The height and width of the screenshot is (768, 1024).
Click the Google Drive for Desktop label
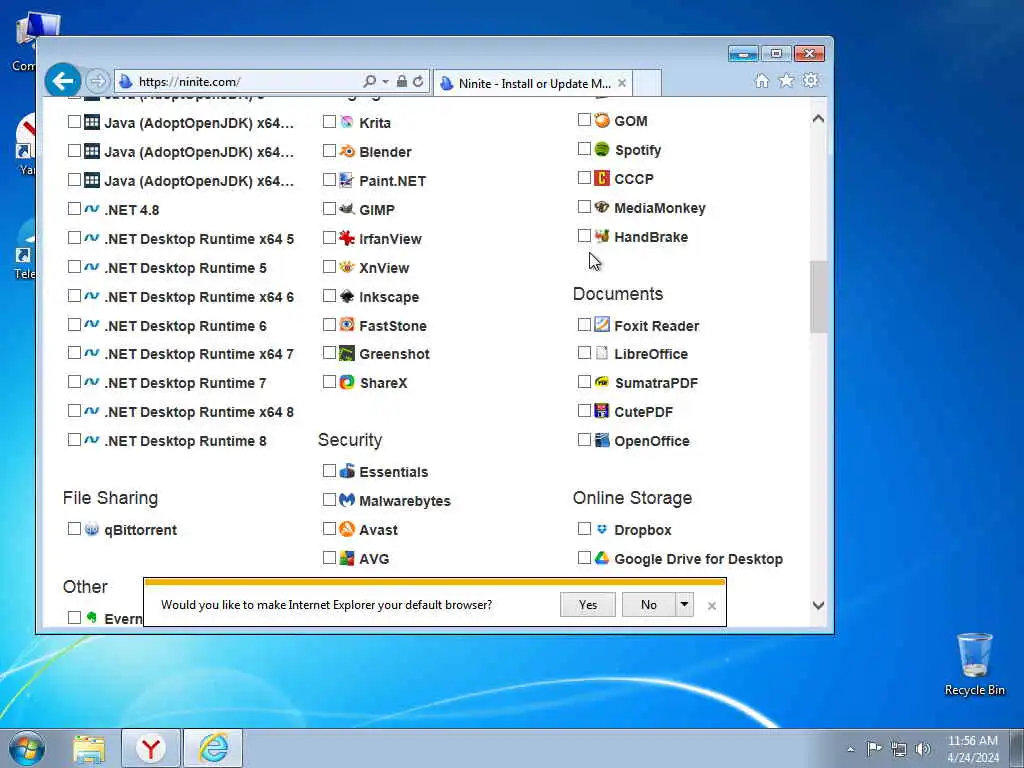coord(698,559)
